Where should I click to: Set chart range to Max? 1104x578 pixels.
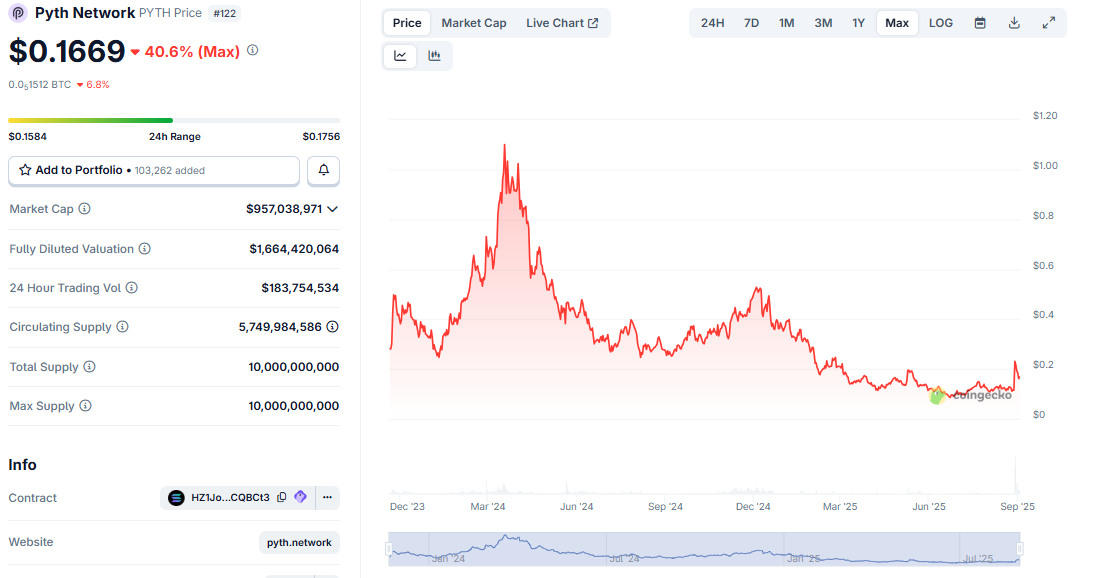point(897,23)
